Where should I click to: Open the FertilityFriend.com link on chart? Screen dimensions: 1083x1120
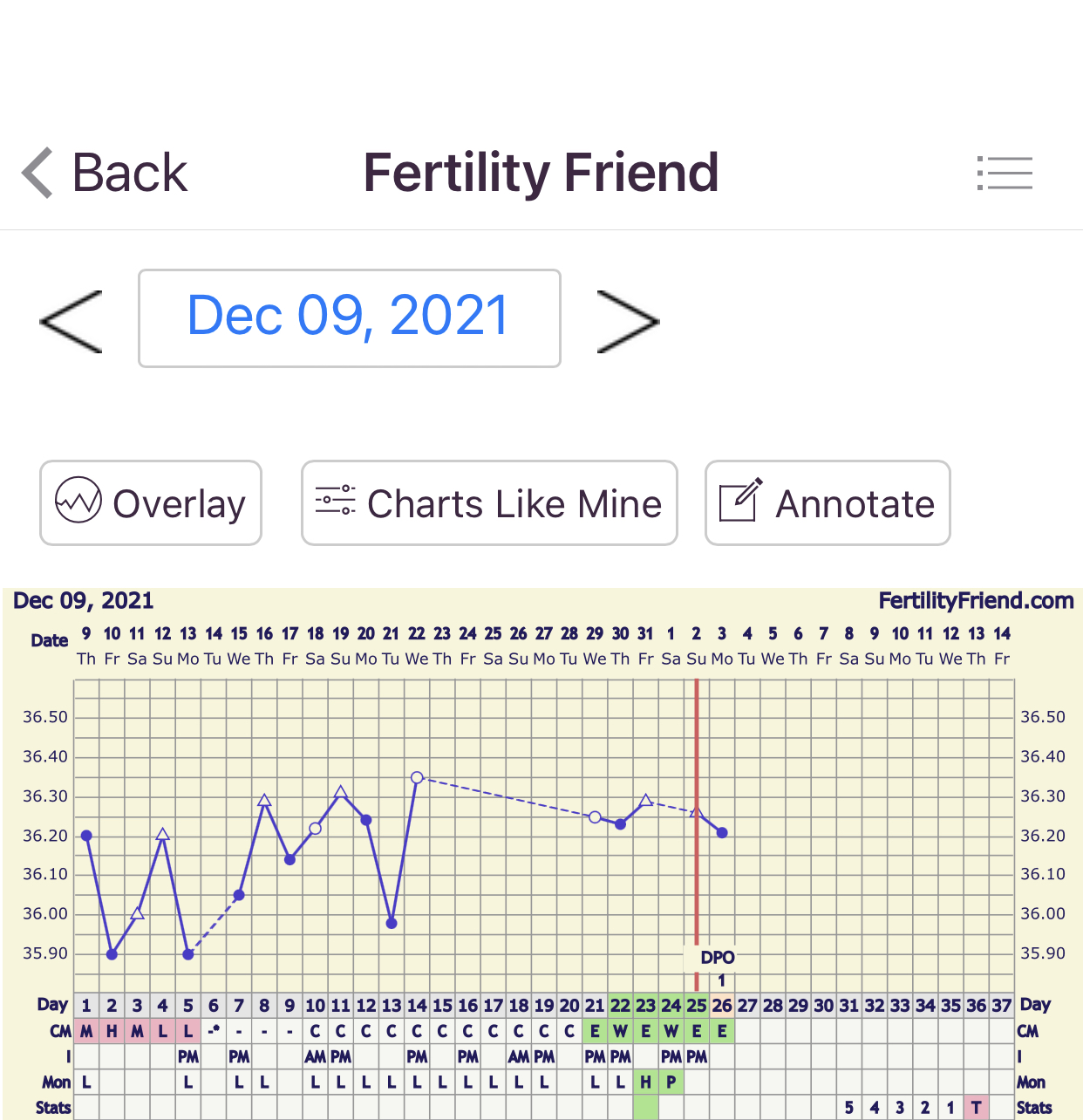tap(976, 601)
